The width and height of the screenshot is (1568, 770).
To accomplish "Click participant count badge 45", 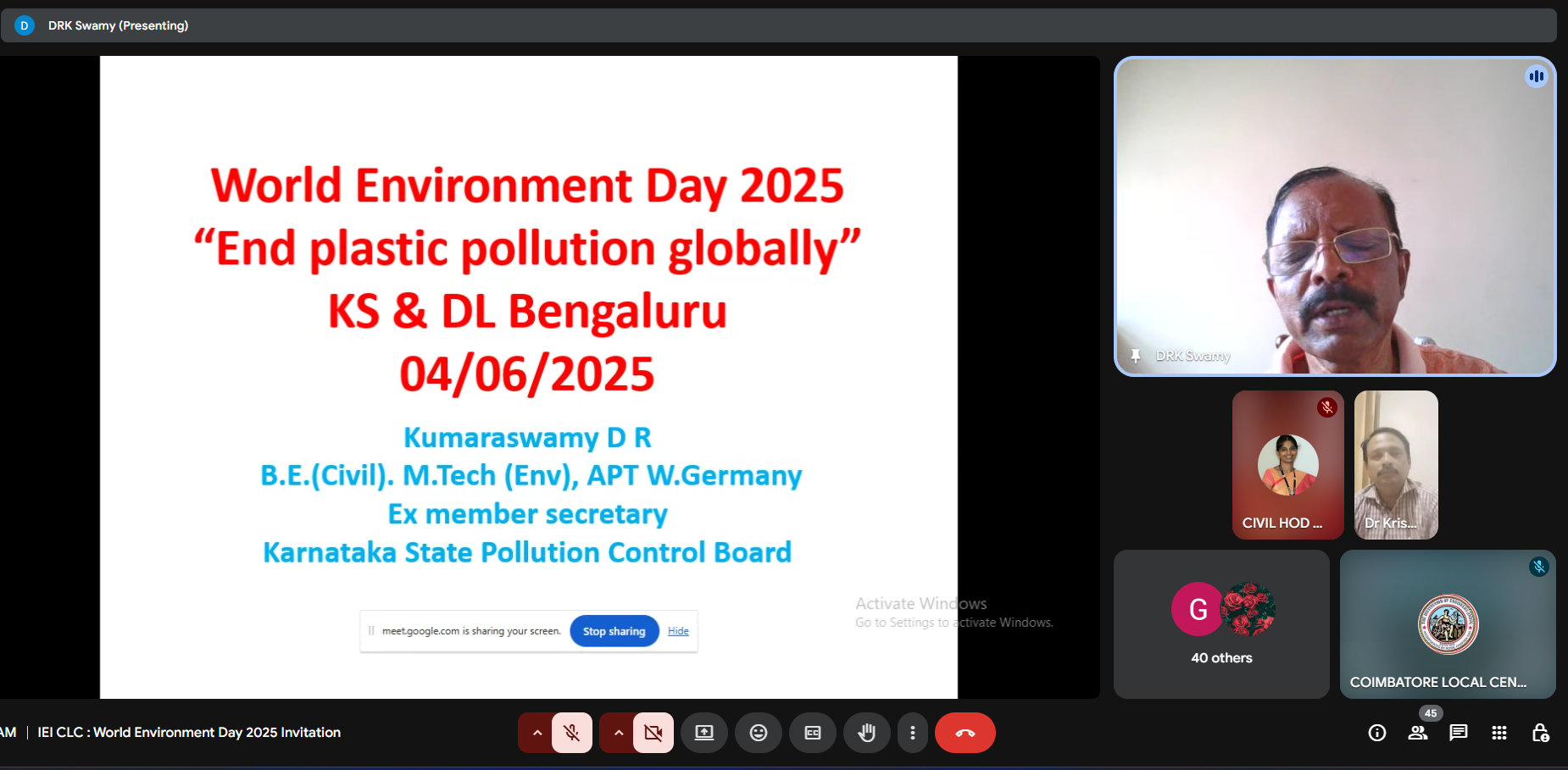I will pyautogui.click(x=1431, y=713).
